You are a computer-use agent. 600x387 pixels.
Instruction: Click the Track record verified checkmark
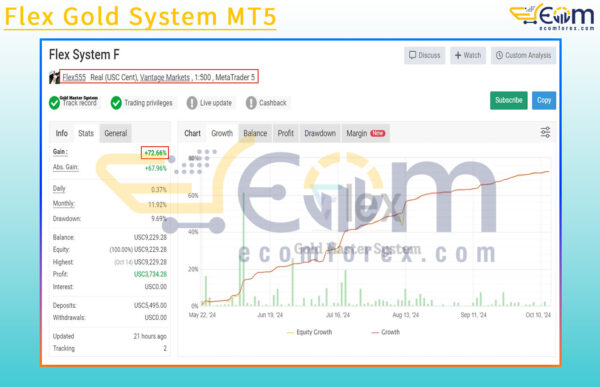tap(54, 103)
